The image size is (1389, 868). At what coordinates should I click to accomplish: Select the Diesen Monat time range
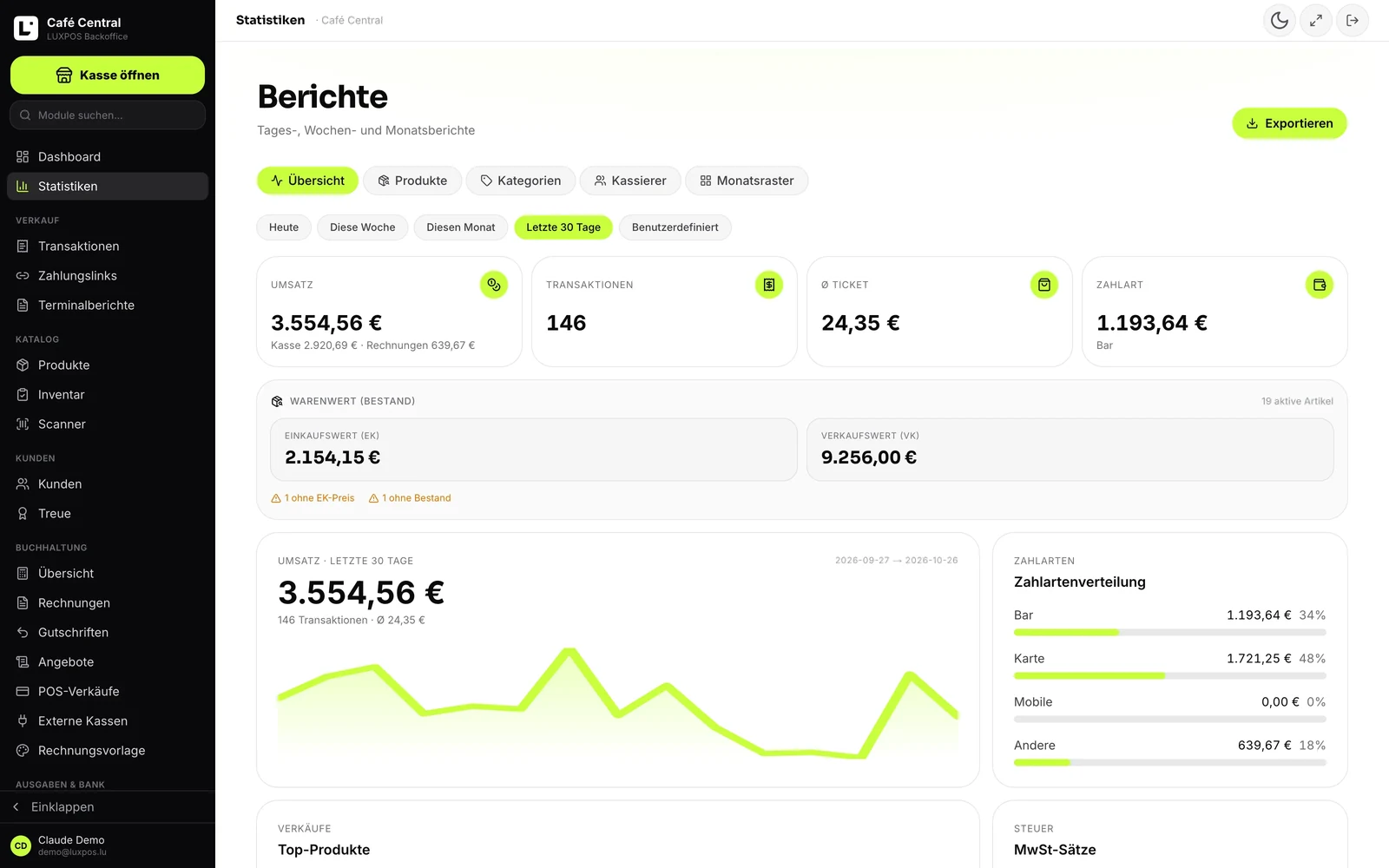(461, 227)
